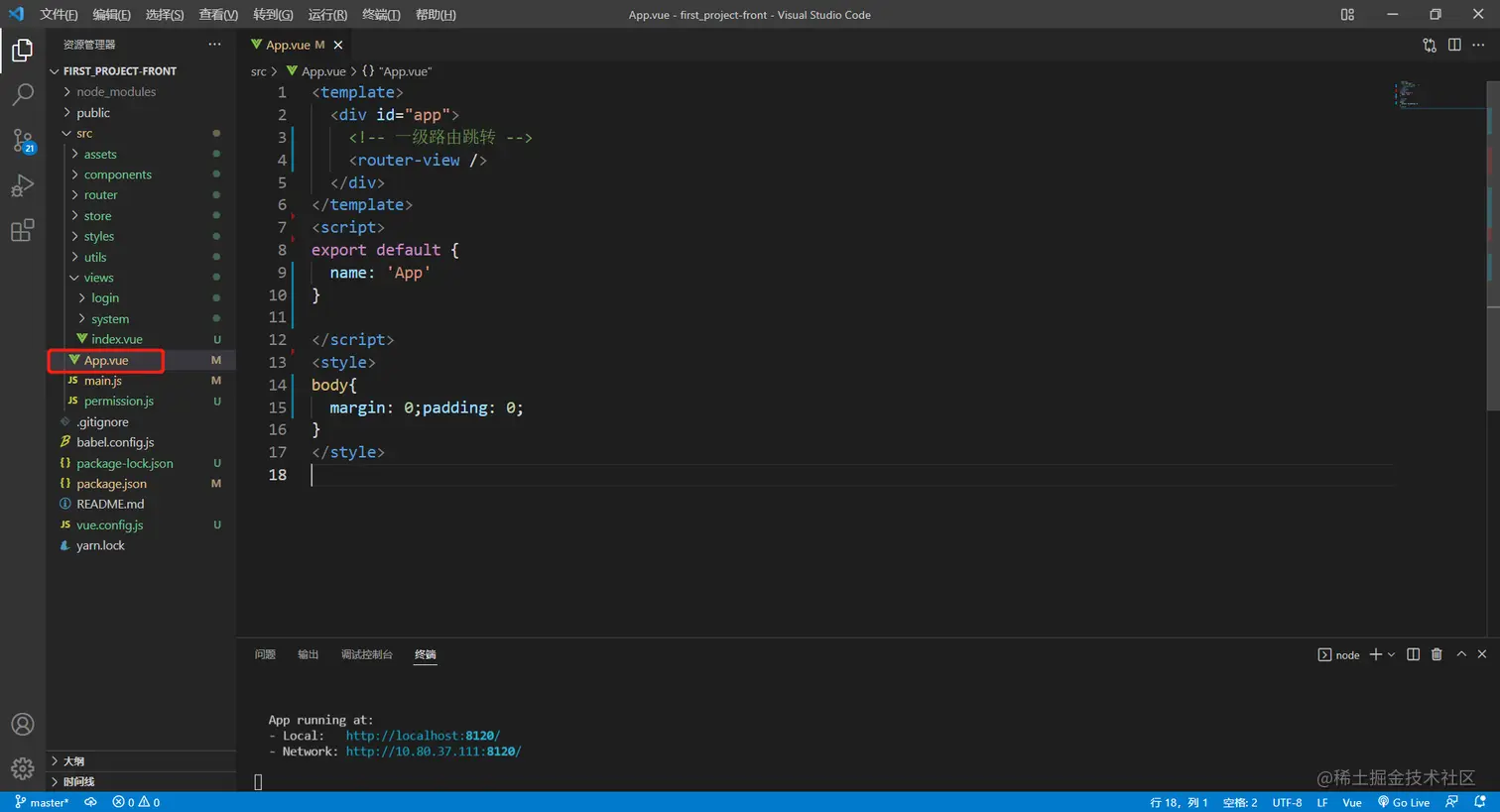Split the terminal panel
Image resolution: width=1500 pixels, height=812 pixels.
(x=1413, y=654)
